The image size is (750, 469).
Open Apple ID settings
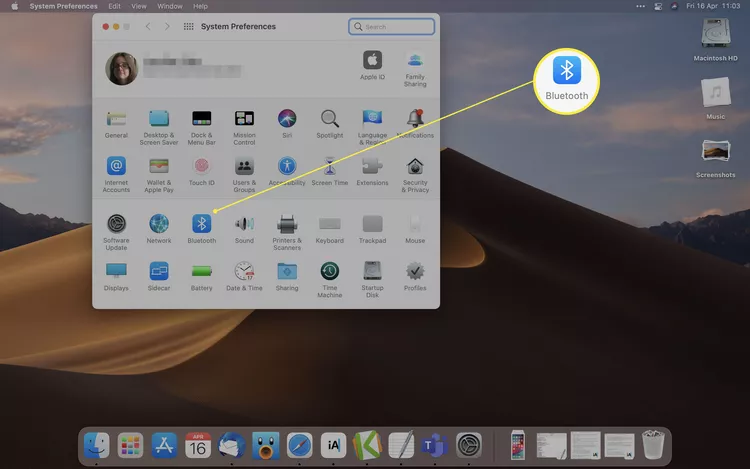pos(372,65)
